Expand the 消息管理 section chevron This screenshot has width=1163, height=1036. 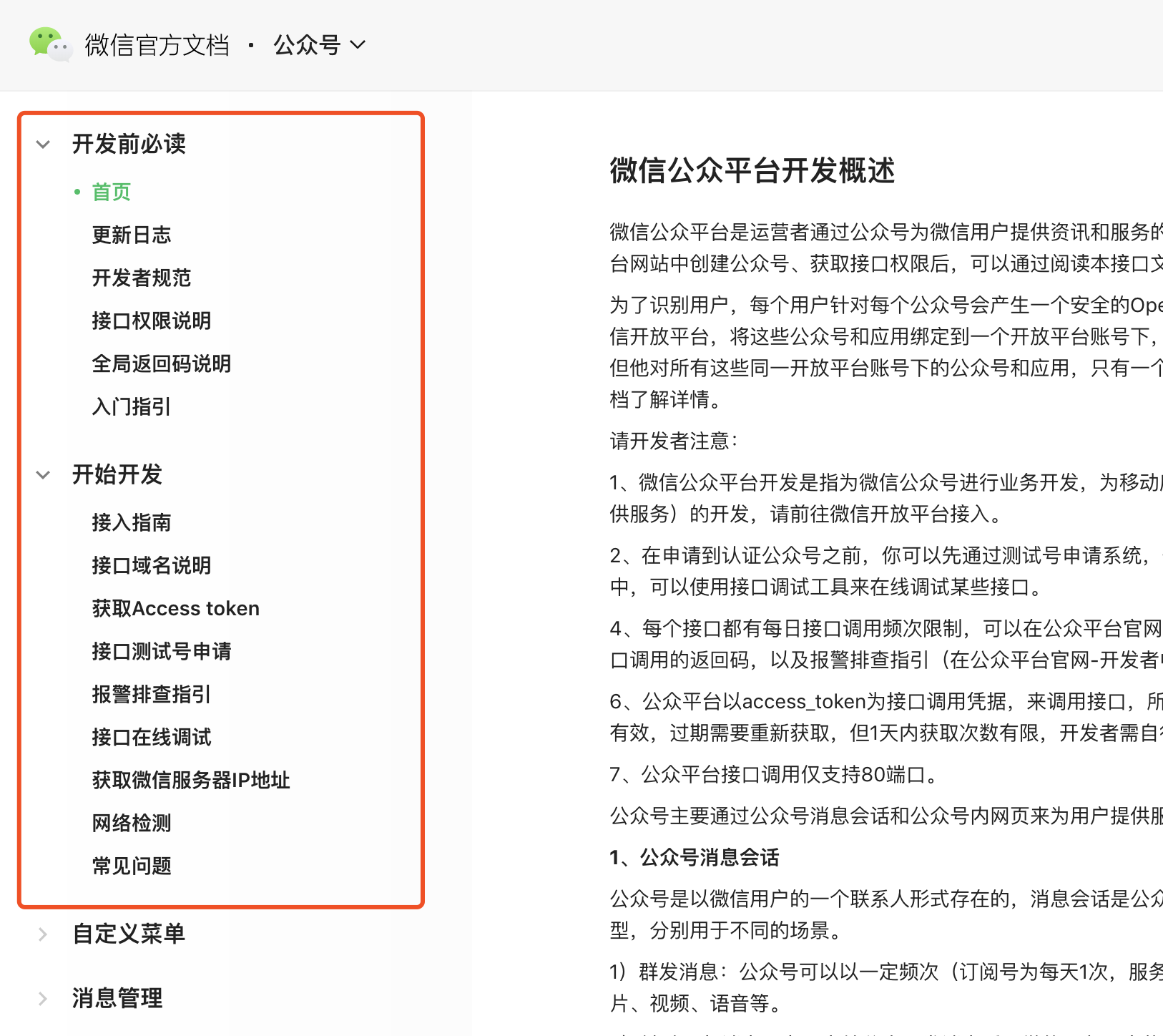click(x=43, y=999)
